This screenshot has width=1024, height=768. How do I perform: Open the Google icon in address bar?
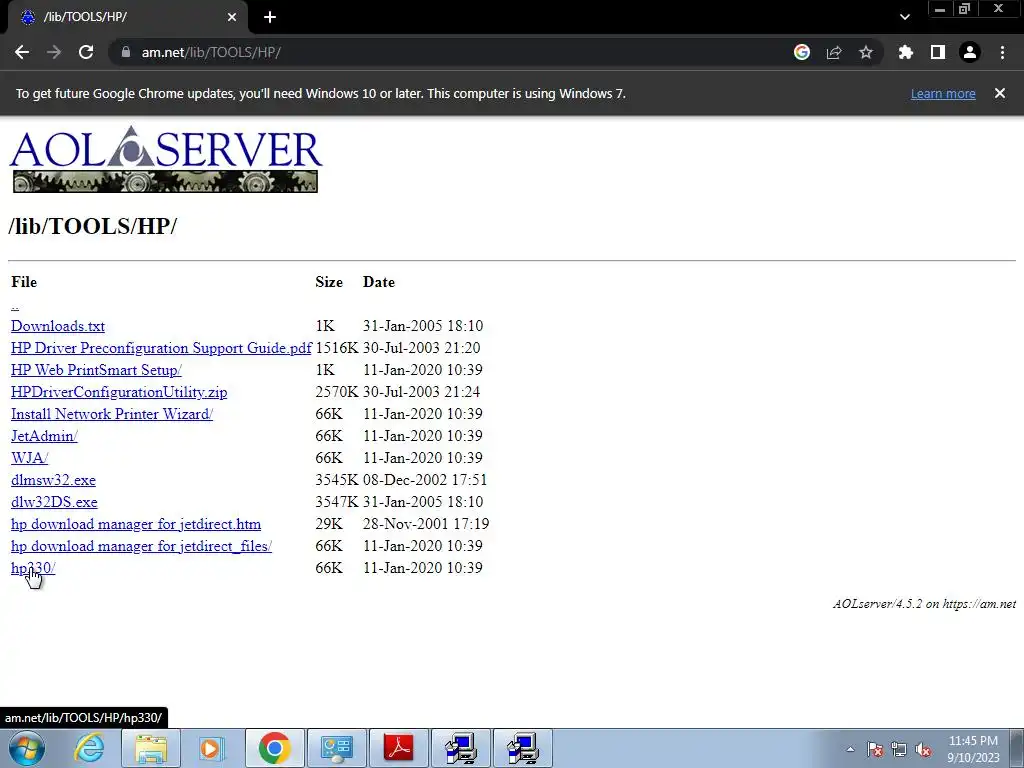pos(801,52)
